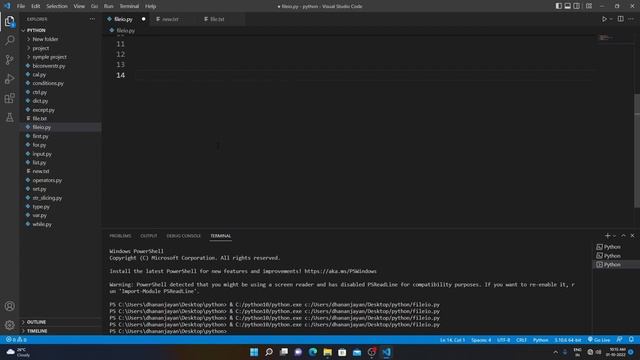640x360 pixels.
Task: Select the highlighted third Python terminal
Action: (616, 265)
